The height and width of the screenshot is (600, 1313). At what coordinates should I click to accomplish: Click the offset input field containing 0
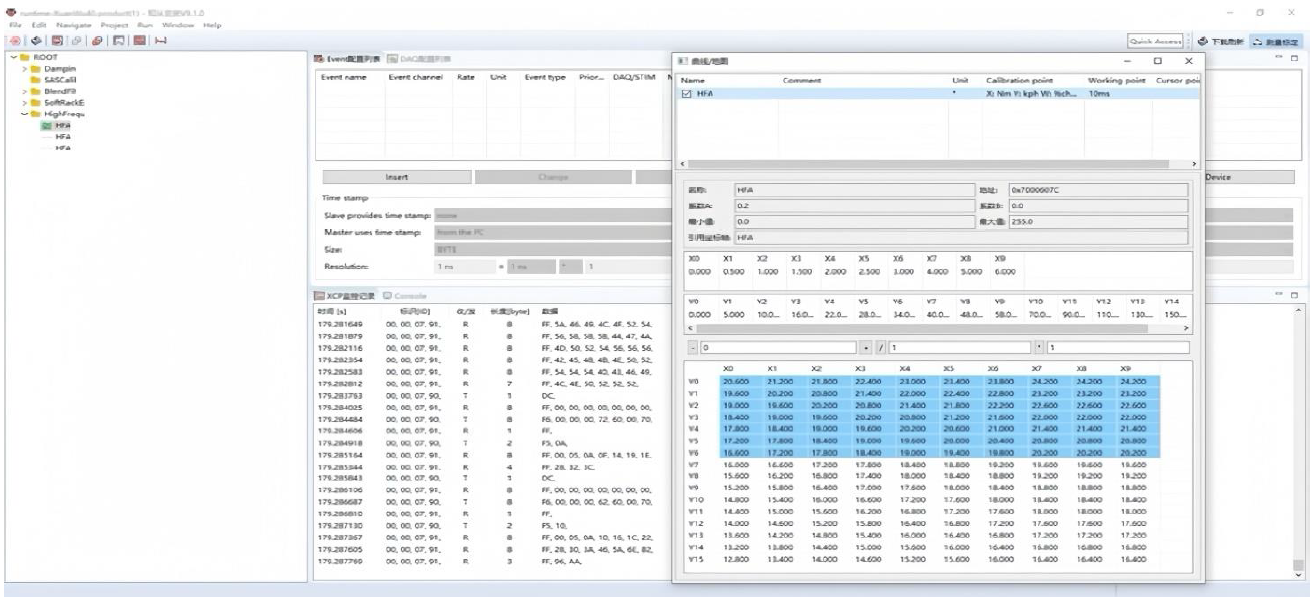pyautogui.click(x=778, y=348)
